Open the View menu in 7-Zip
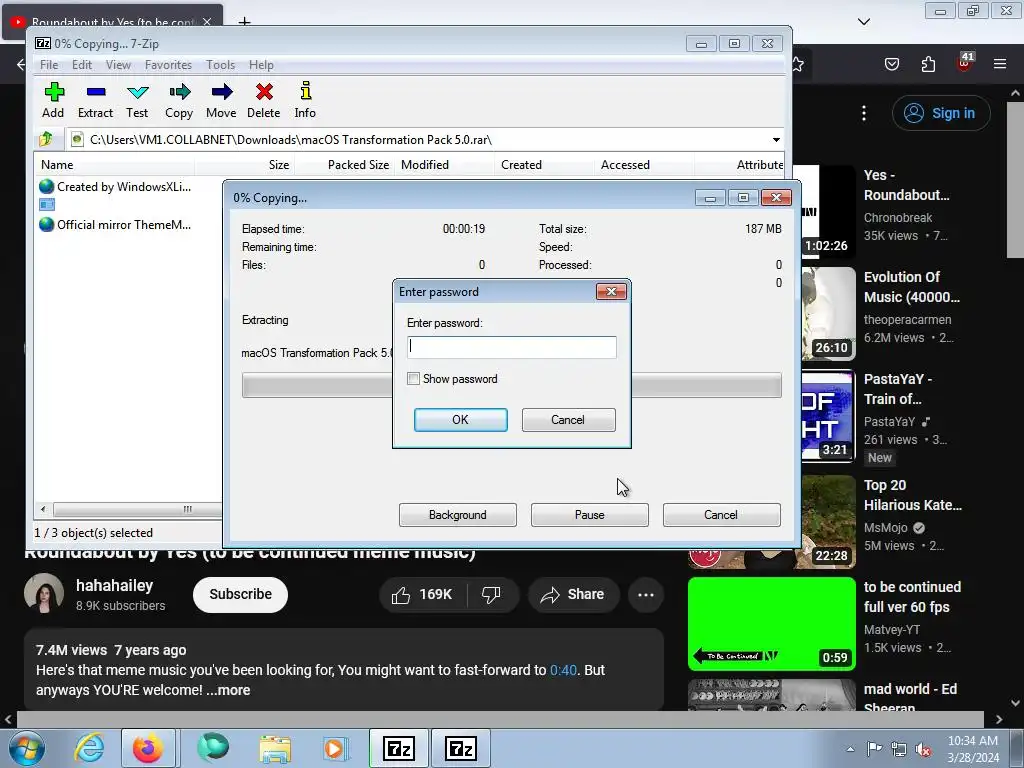 click(x=118, y=65)
